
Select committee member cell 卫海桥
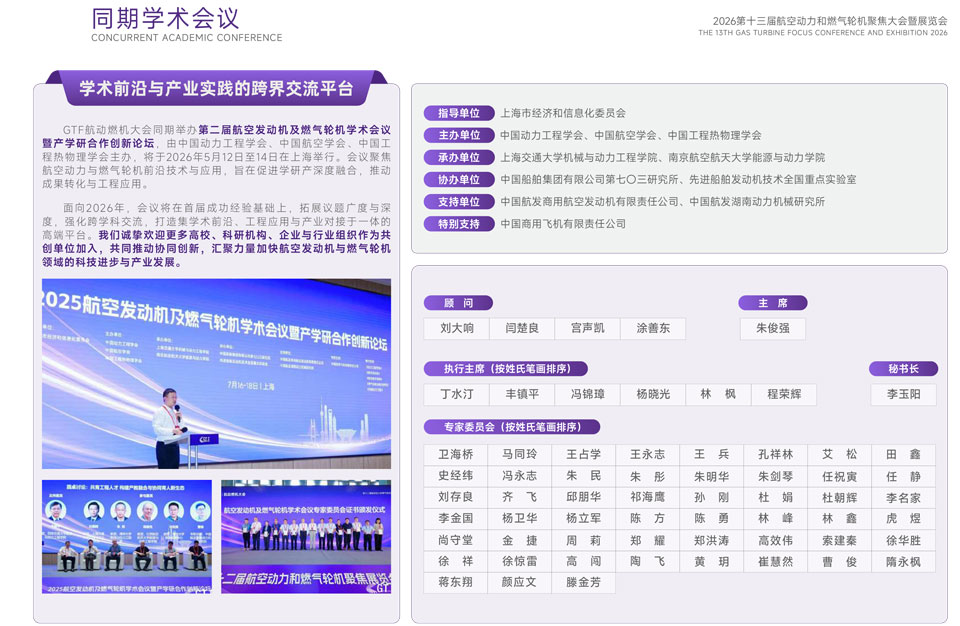point(456,454)
